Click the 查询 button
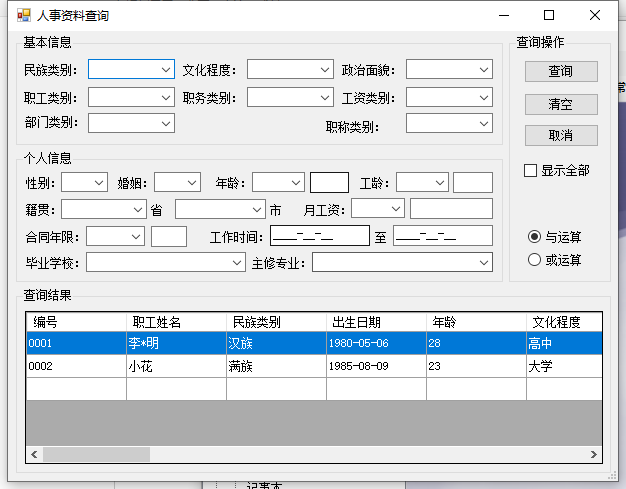This screenshot has width=626, height=489. point(561,72)
